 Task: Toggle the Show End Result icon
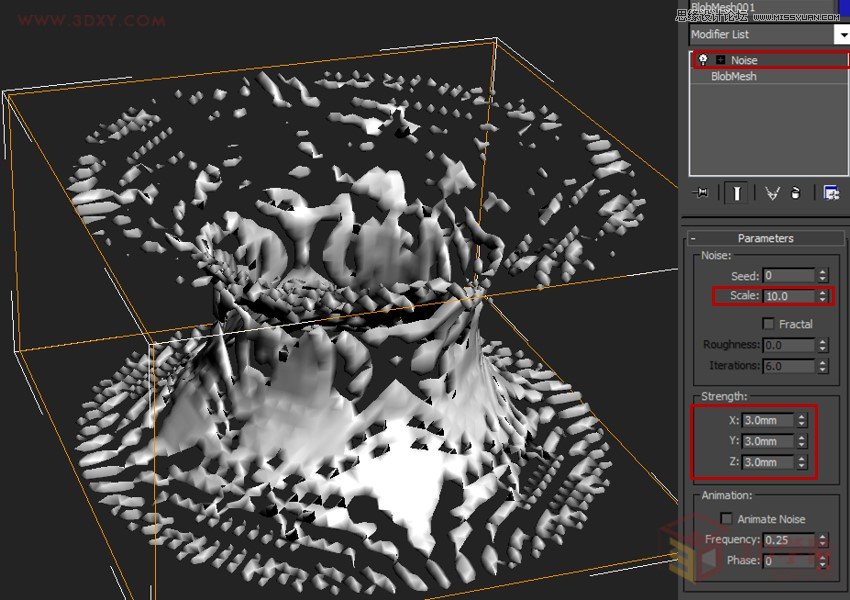(735, 193)
